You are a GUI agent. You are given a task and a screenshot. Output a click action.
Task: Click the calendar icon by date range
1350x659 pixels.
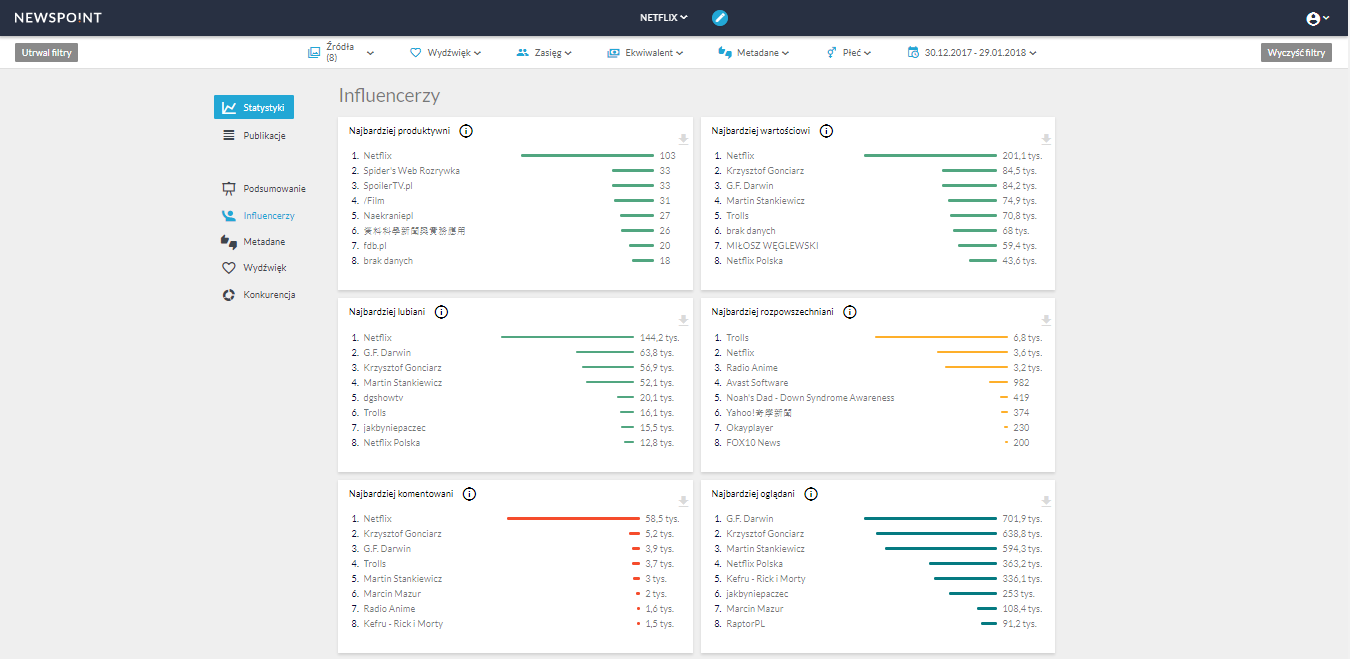pyautogui.click(x=913, y=53)
